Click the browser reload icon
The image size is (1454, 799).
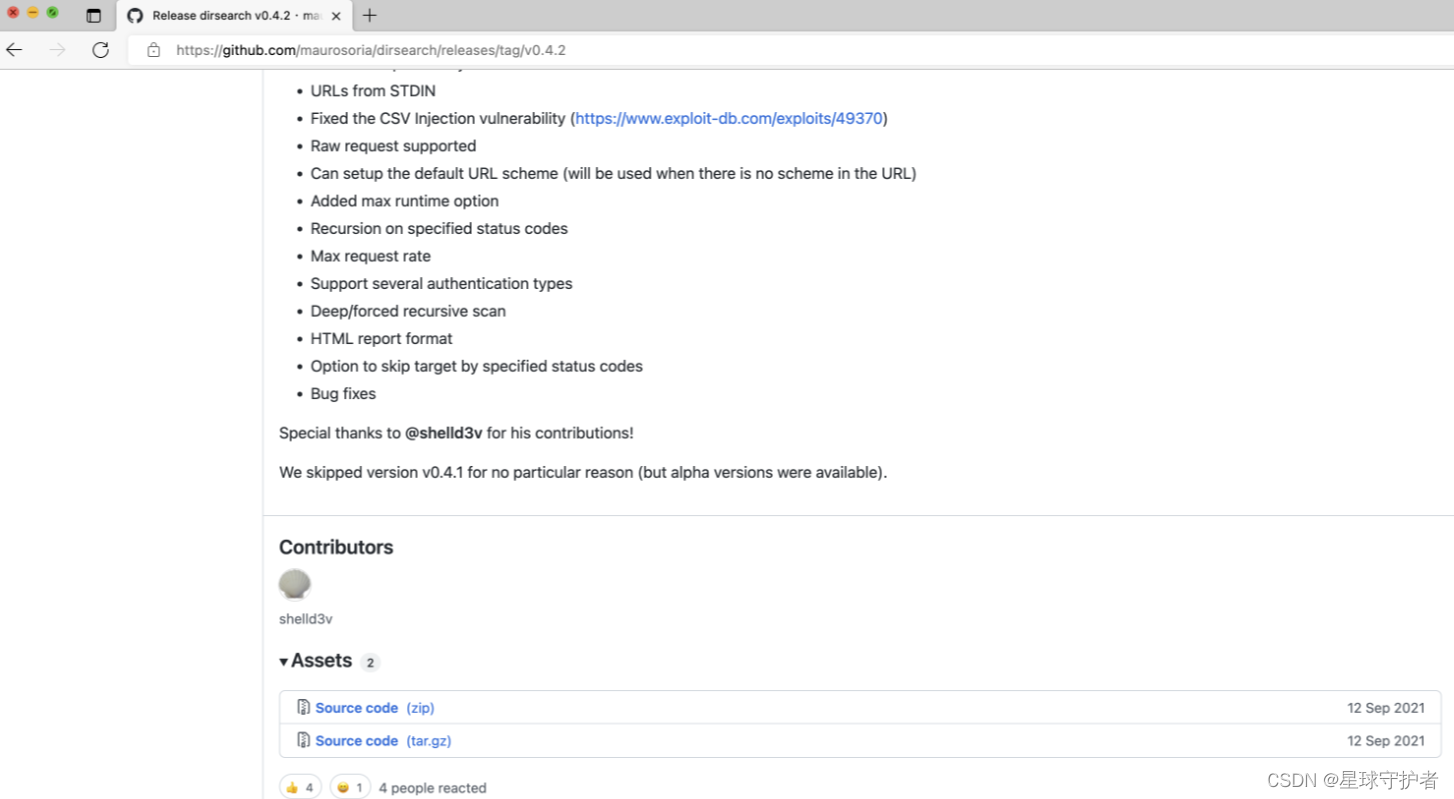[100, 49]
